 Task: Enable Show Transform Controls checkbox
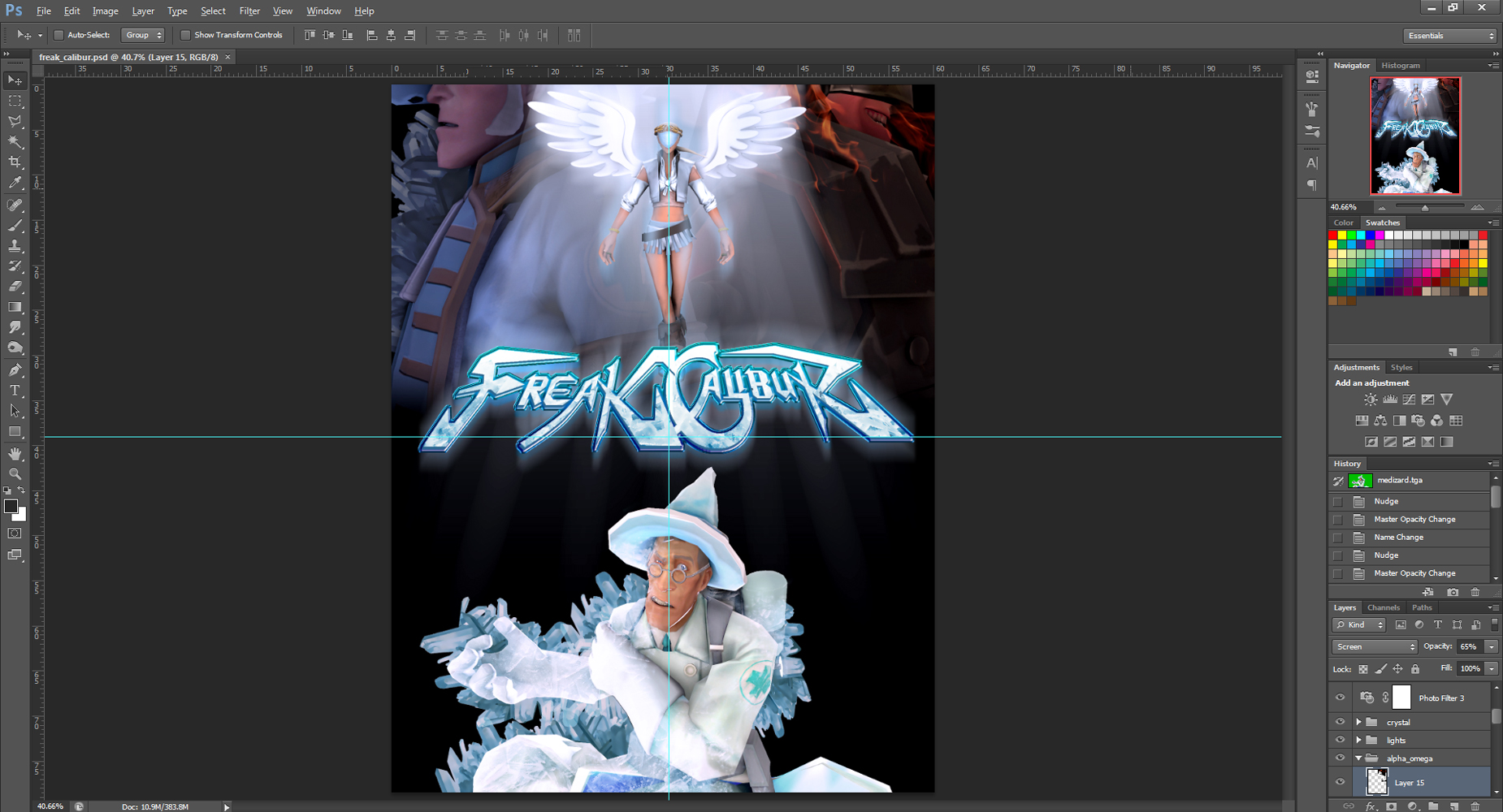(x=185, y=35)
